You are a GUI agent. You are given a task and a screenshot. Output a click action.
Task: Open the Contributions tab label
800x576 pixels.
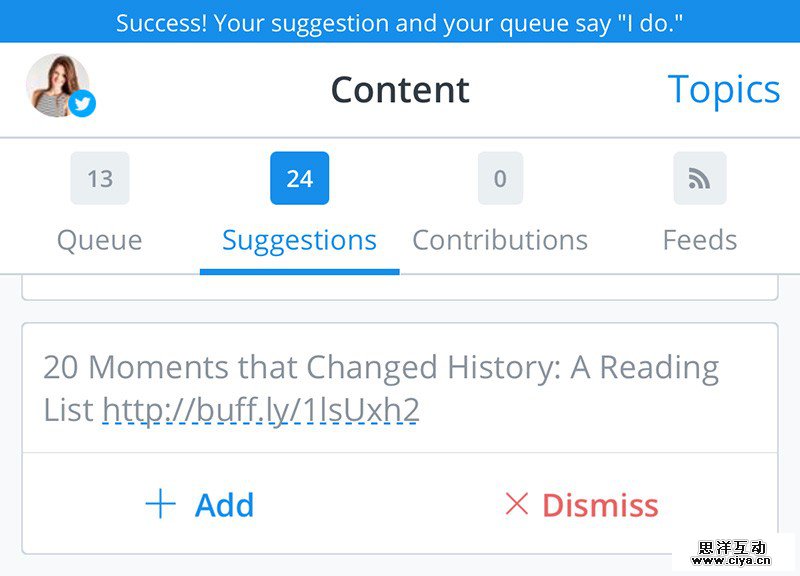500,240
